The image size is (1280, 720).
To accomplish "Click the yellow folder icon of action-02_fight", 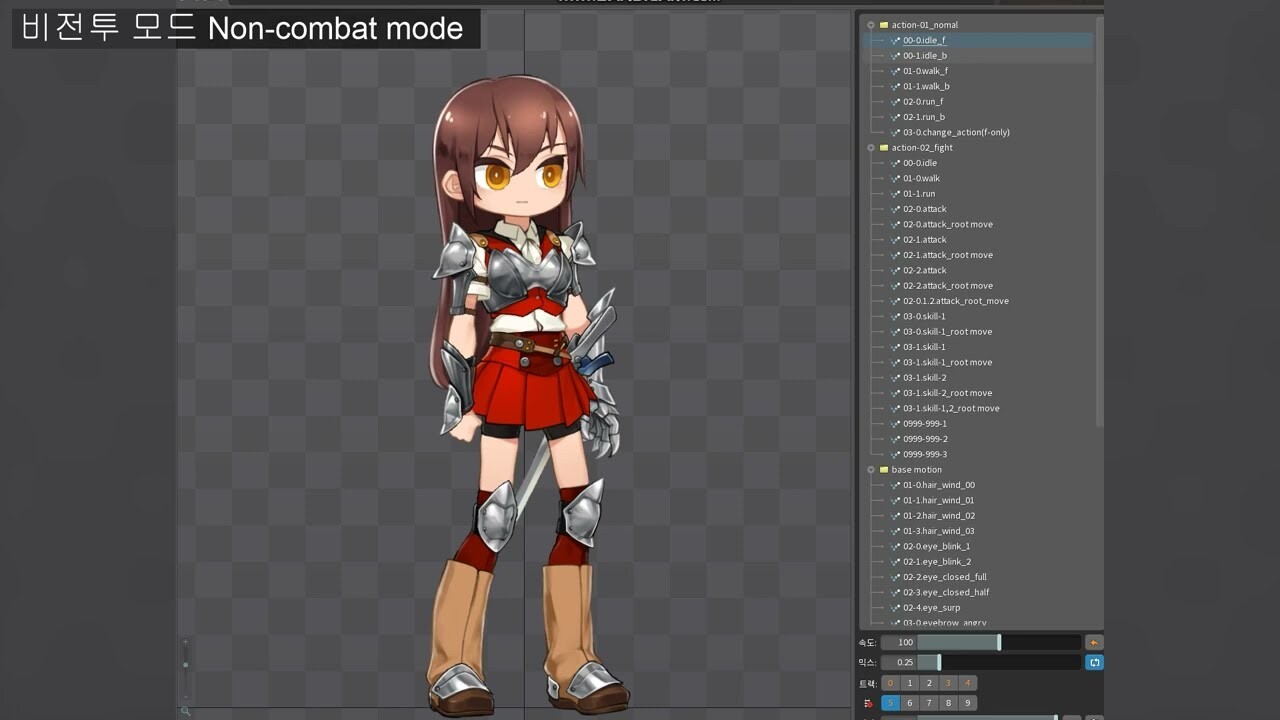I will pyautogui.click(x=884, y=147).
